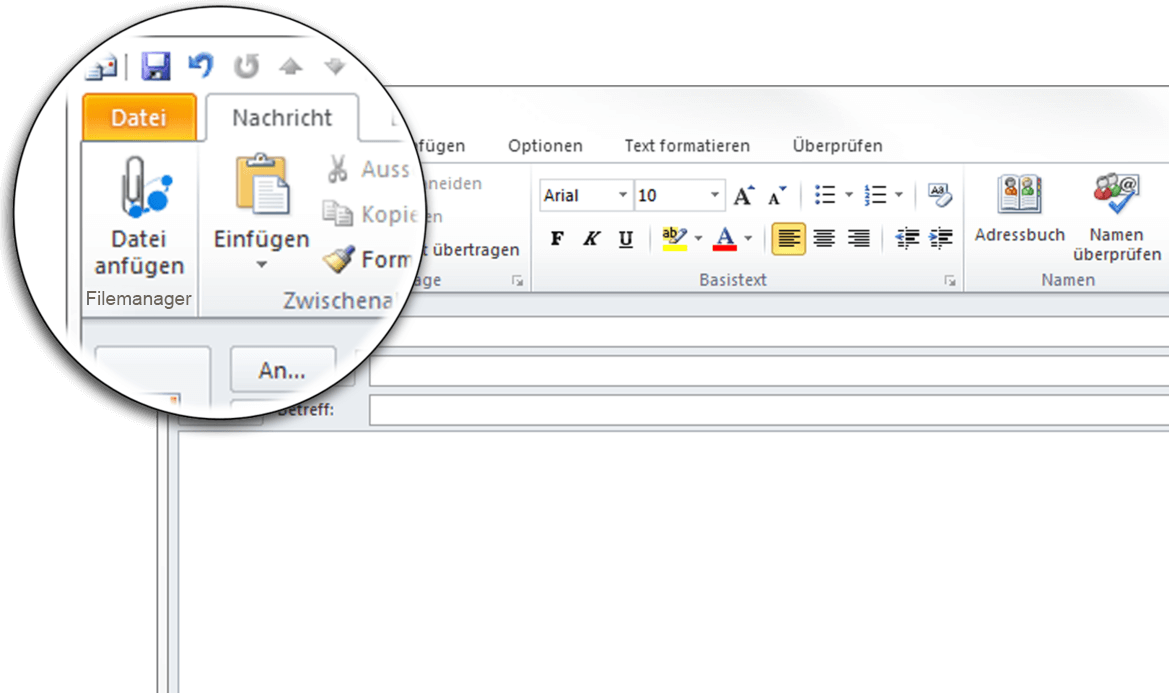Click the An recipient input field
Image resolution: width=1169 pixels, height=693 pixels.
[769, 370]
